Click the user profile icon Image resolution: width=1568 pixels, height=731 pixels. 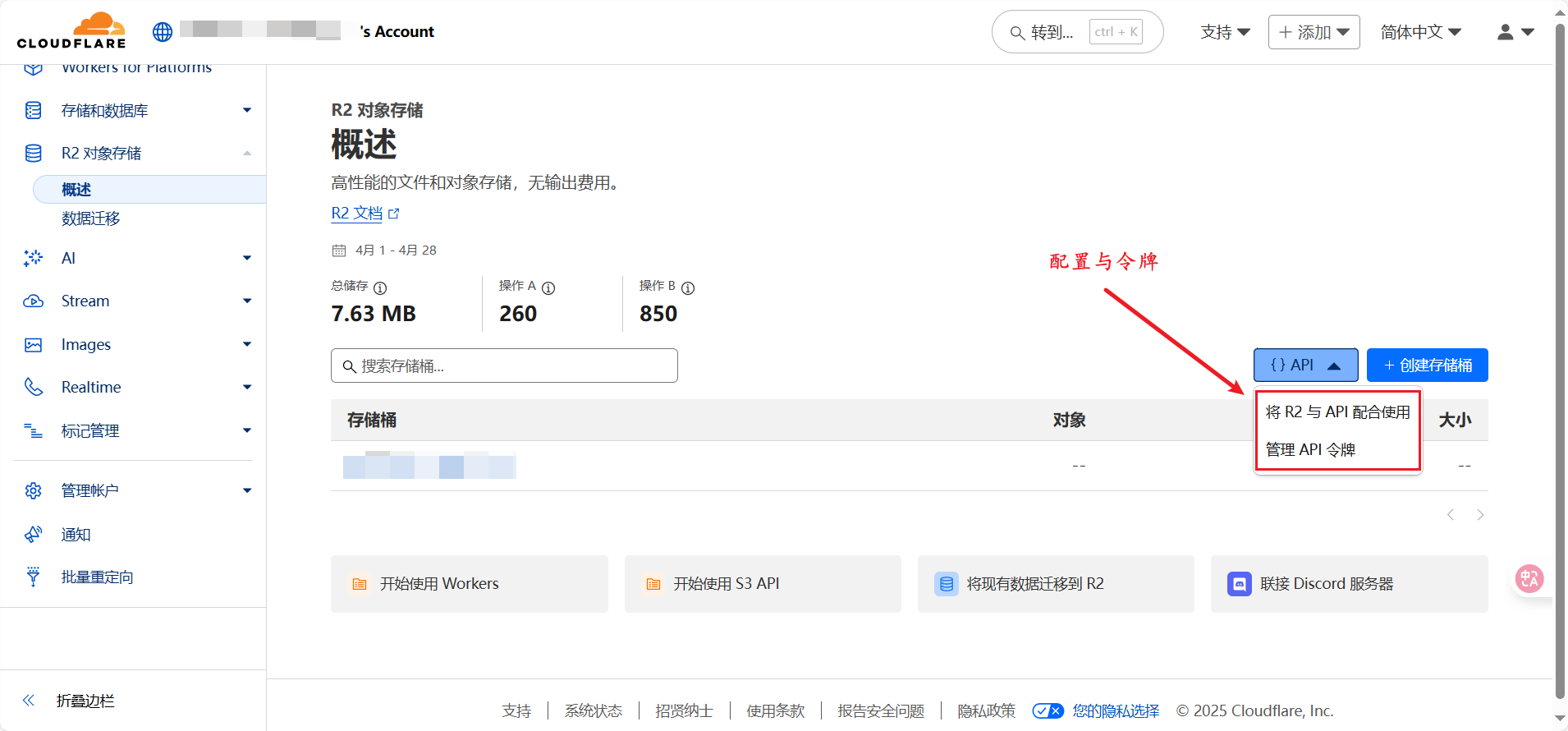tap(1506, 32)
